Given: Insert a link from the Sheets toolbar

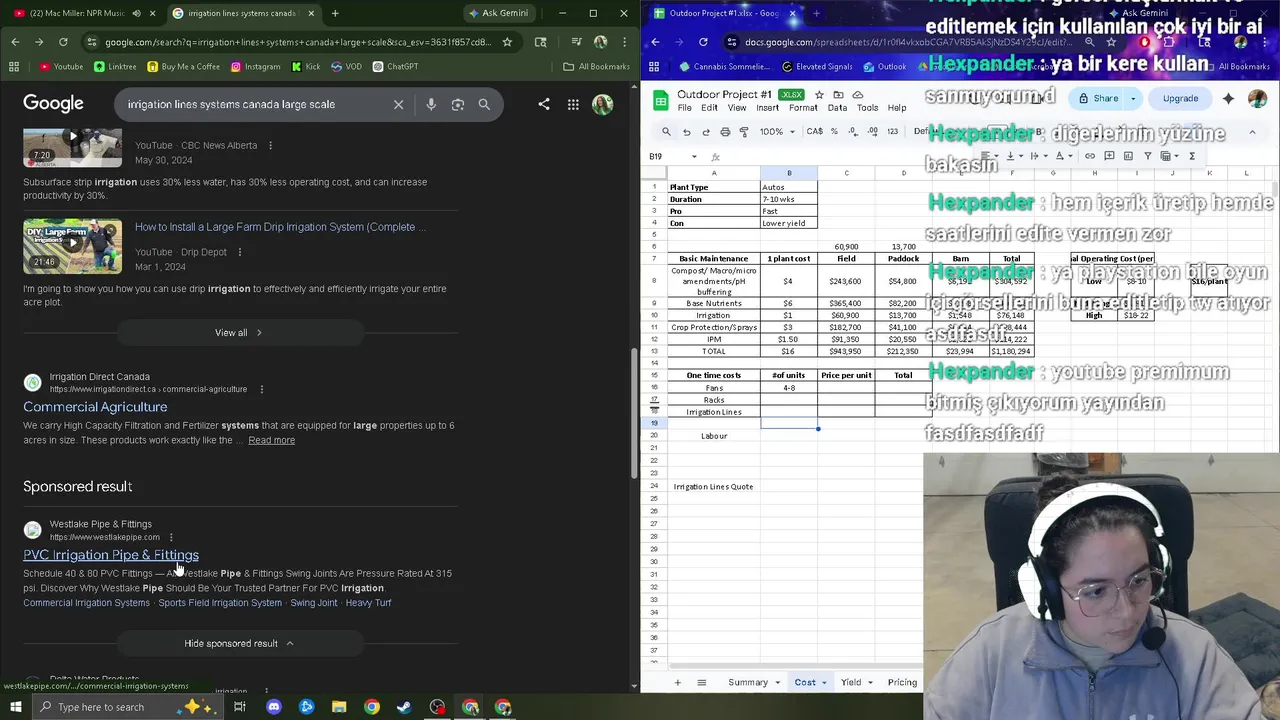Looking at the screenshot, I should click(x=1090, y=156).
